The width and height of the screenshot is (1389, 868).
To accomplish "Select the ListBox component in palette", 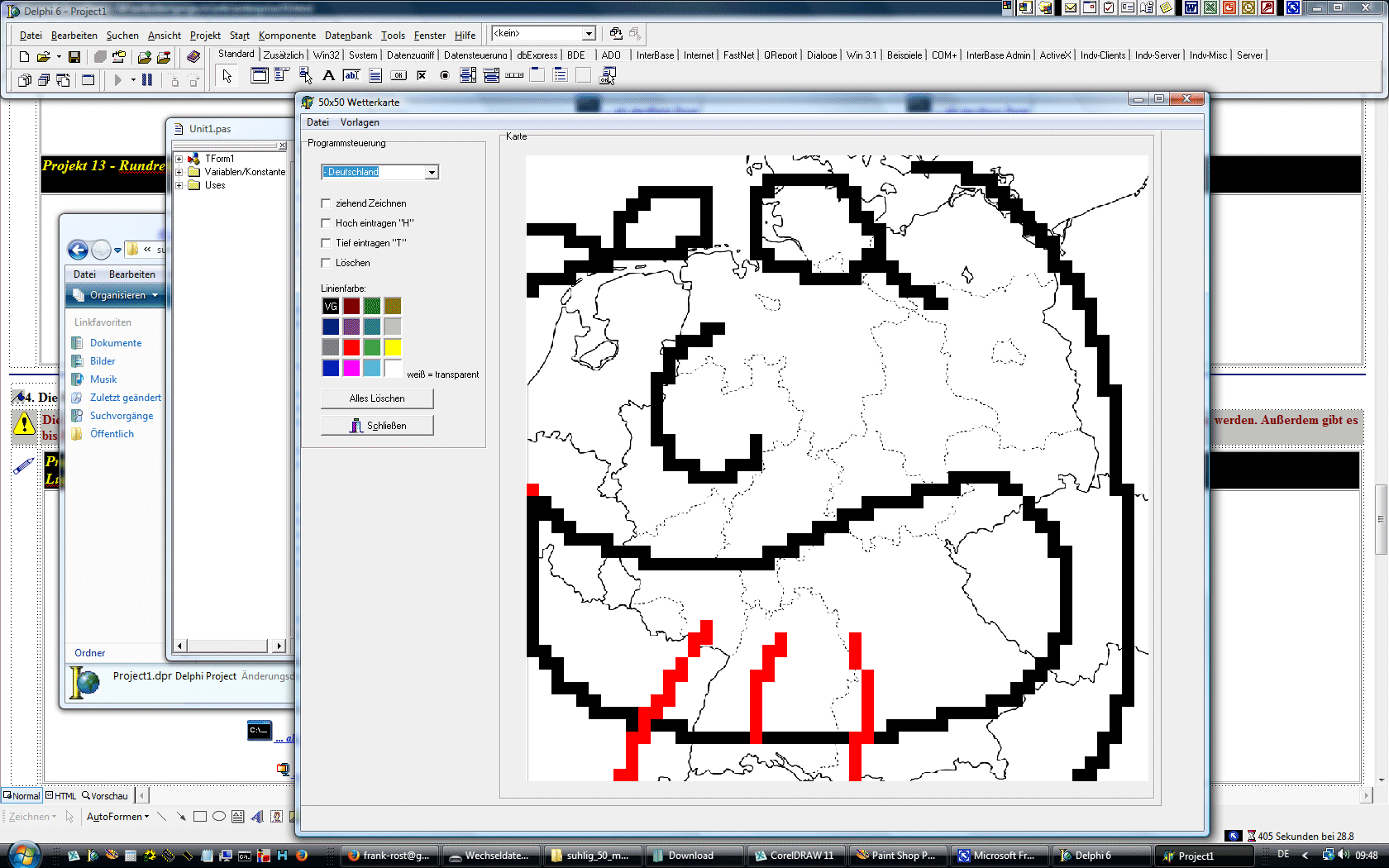I will (467, 75).
